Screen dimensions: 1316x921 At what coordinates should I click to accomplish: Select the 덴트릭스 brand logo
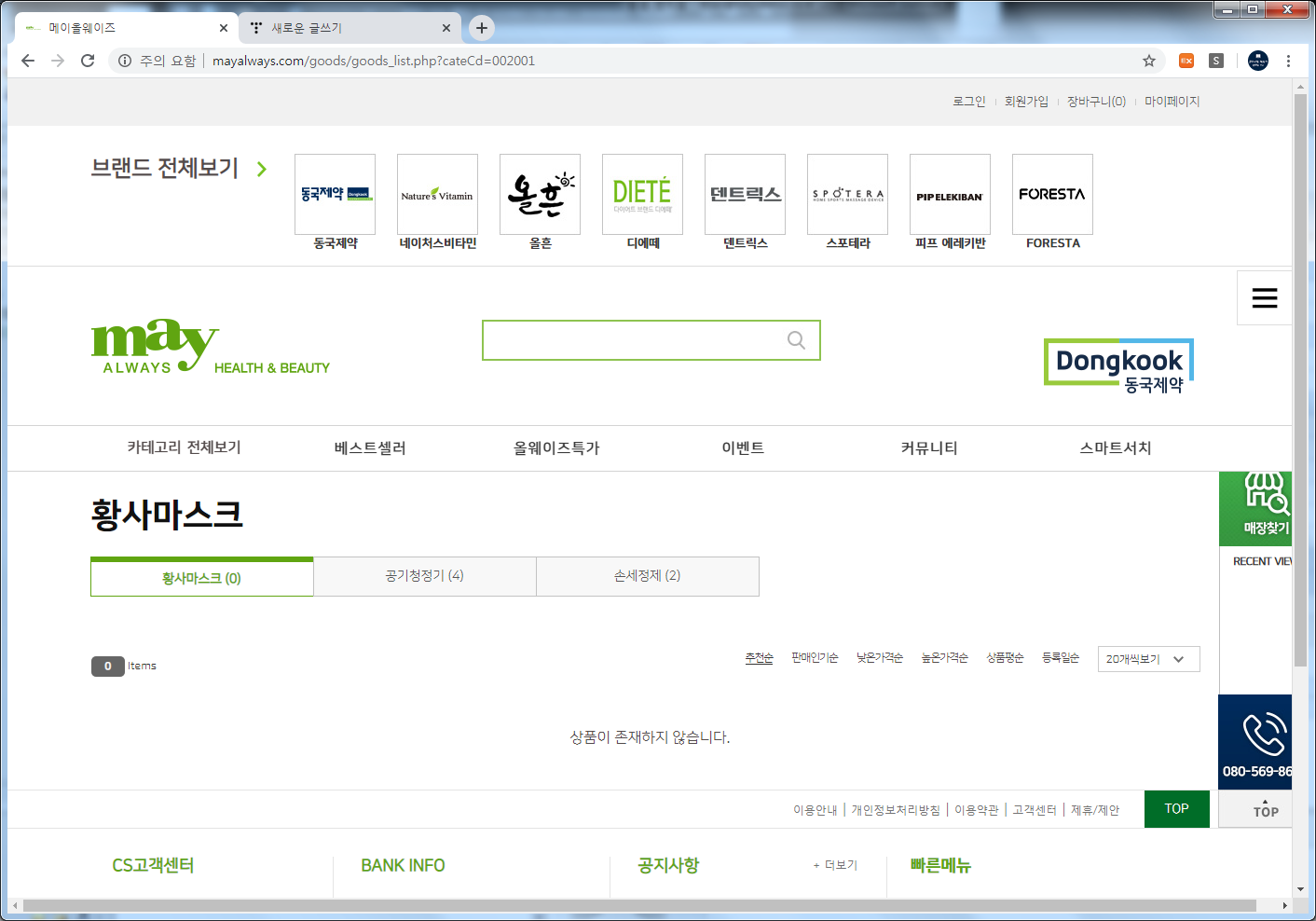(745, 194)
